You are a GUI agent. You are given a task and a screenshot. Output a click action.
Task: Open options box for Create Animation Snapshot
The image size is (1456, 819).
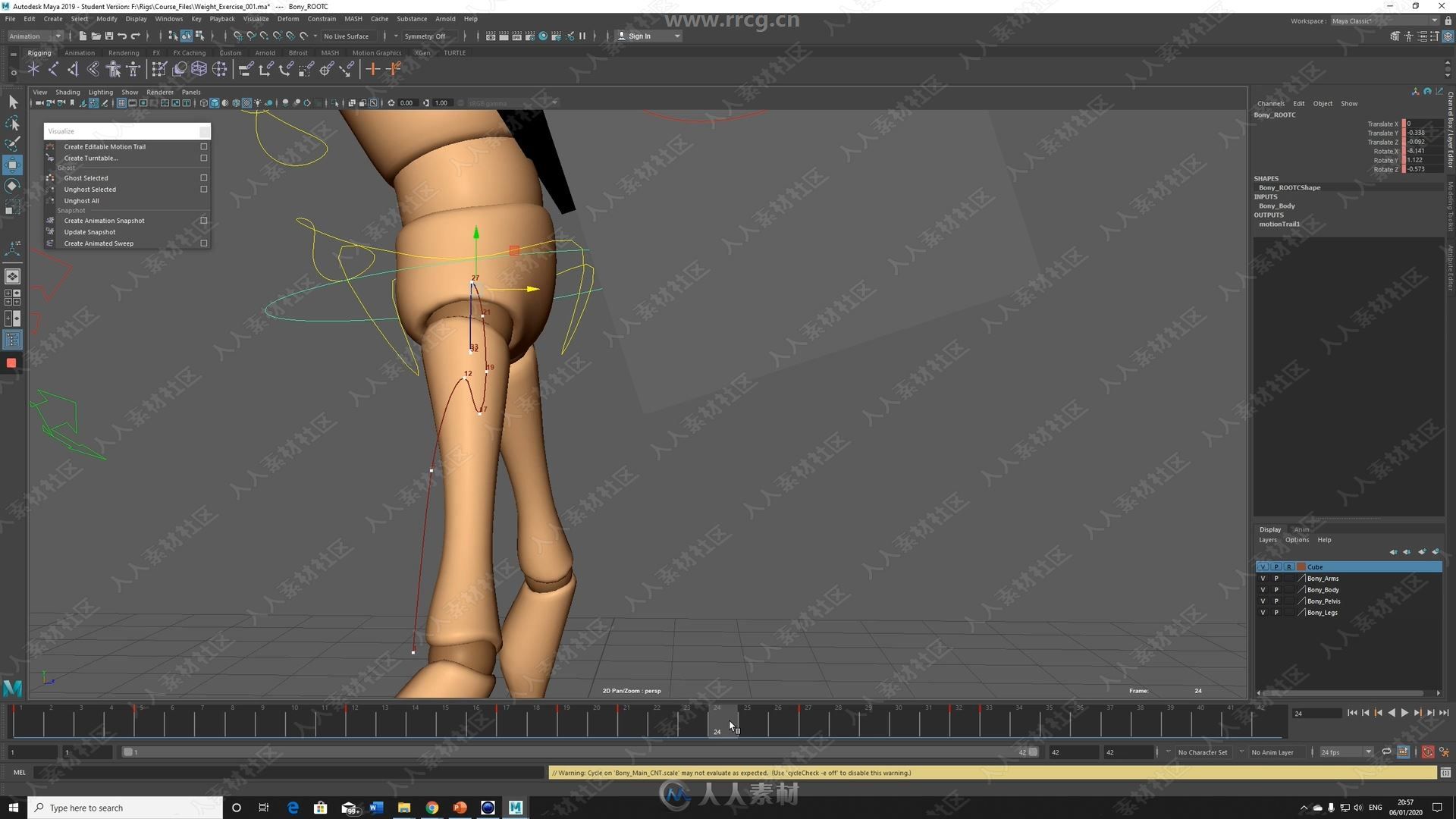(203, 220)
